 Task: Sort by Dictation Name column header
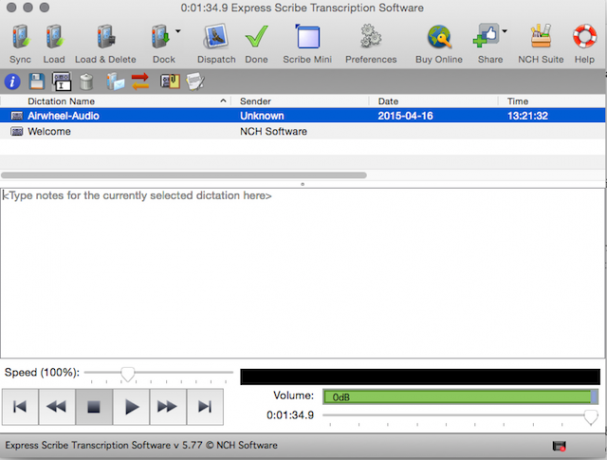61,101
